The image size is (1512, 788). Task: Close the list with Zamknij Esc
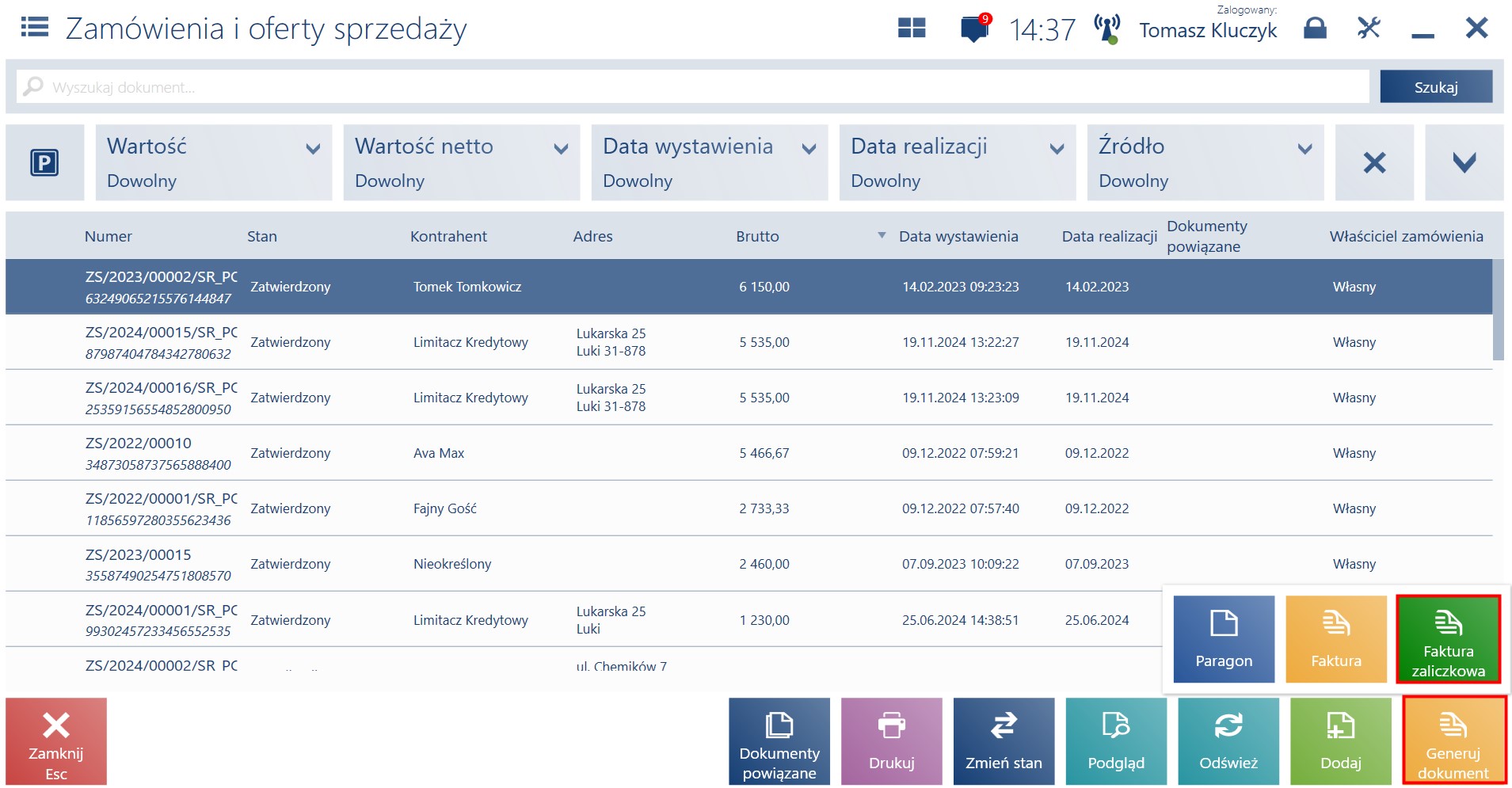point(56,741)
